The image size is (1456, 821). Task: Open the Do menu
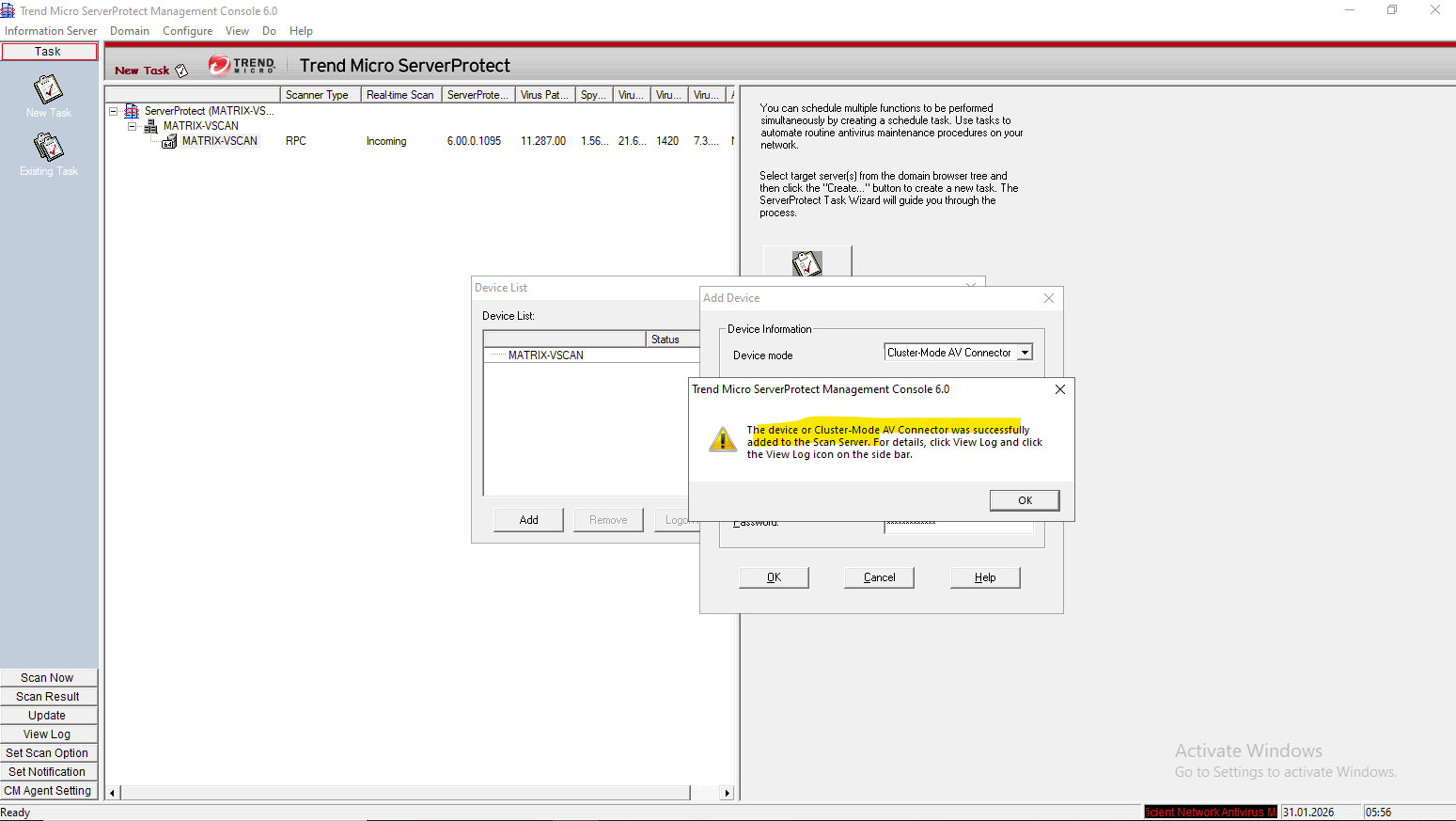click(x=270, y=31)
